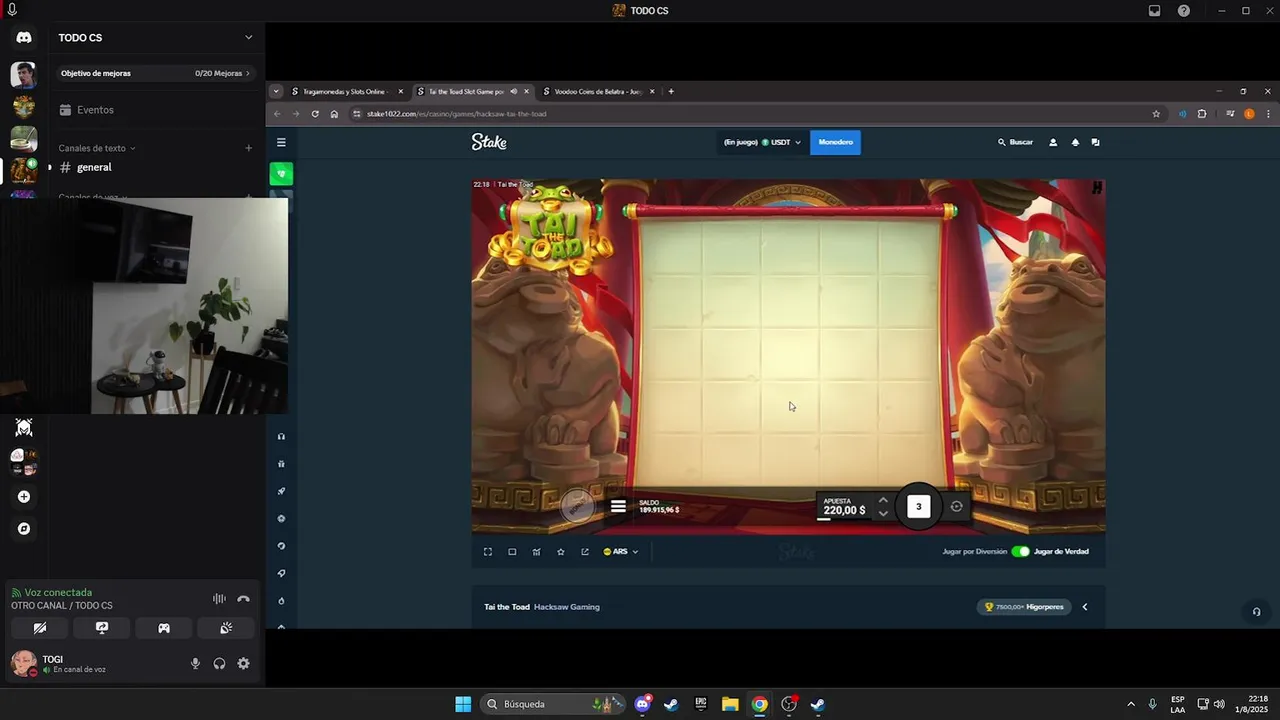Open game in pop-out window
The image size is (1280, 720).
pyautogui.click(x=585, y=551)
